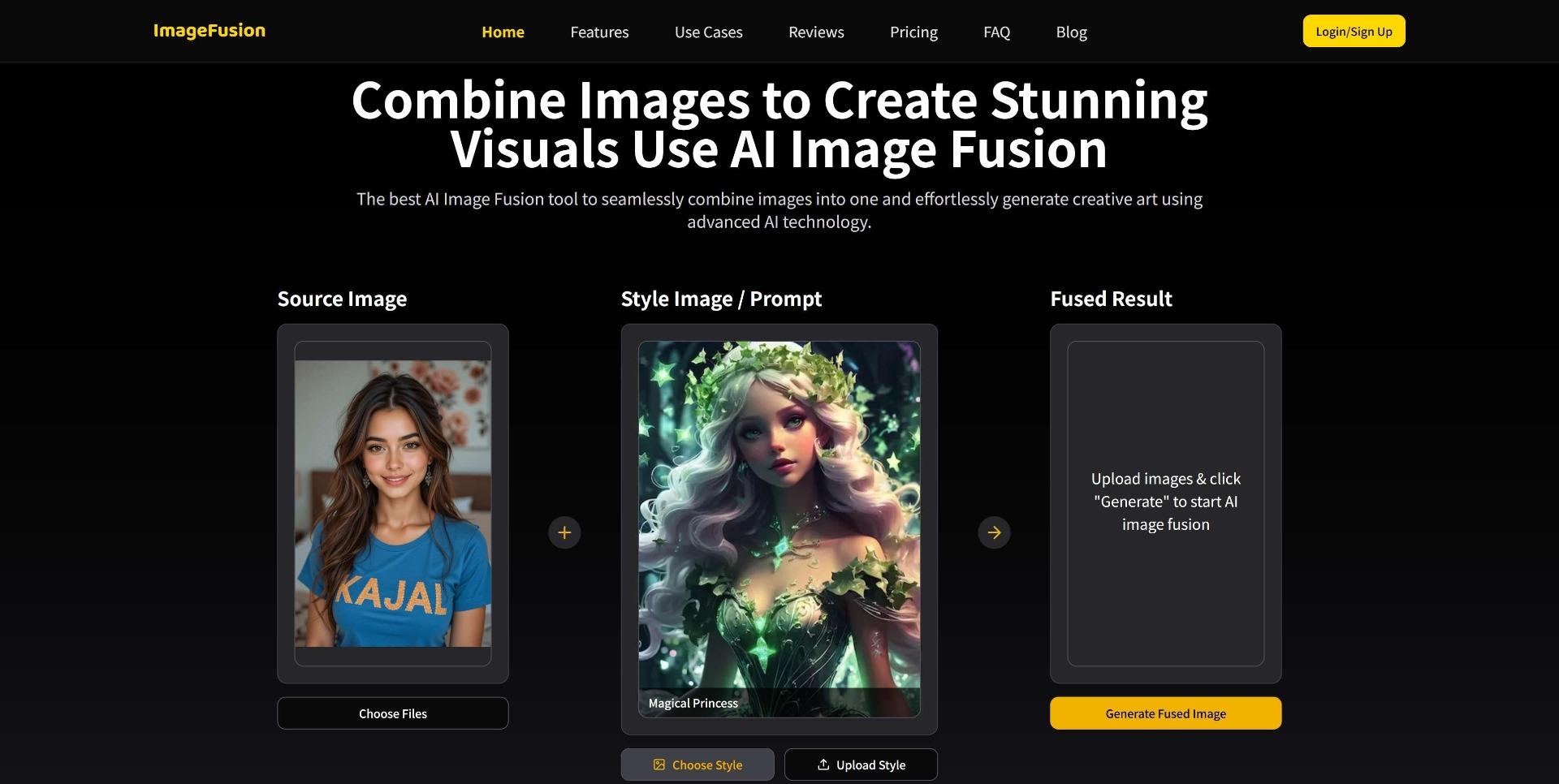1559x784 pixels.
Task: Click the ImageFusion logo
Action: (209, 31)
